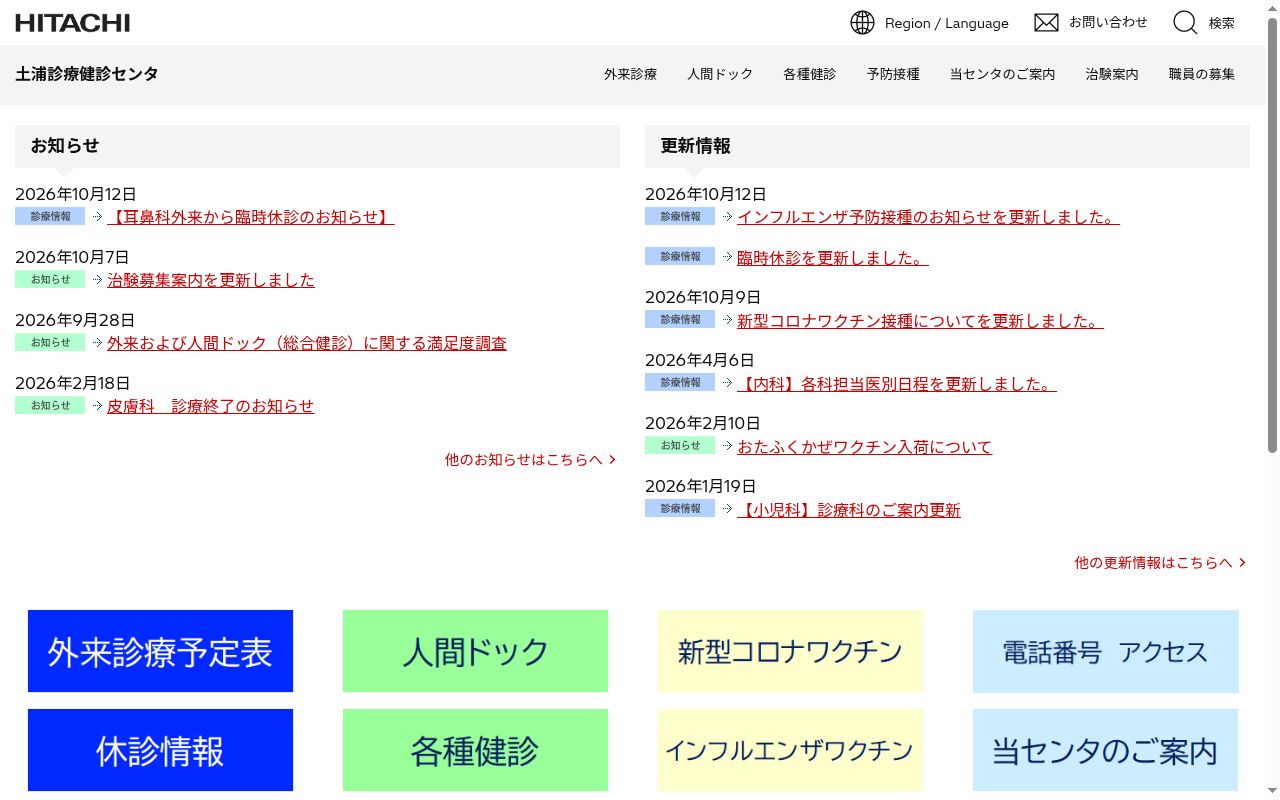Click the arrow icon beside 皮膚科 notice

click(98, 406)
